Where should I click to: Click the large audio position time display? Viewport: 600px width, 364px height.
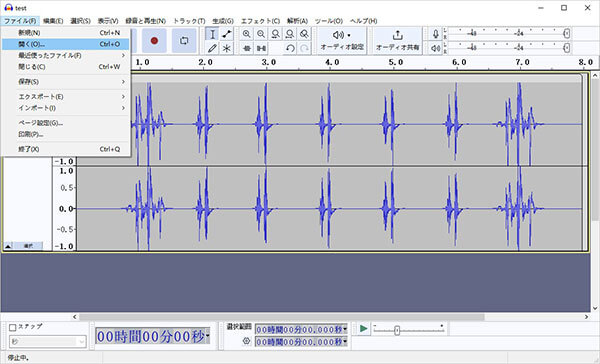click(152, 336)
